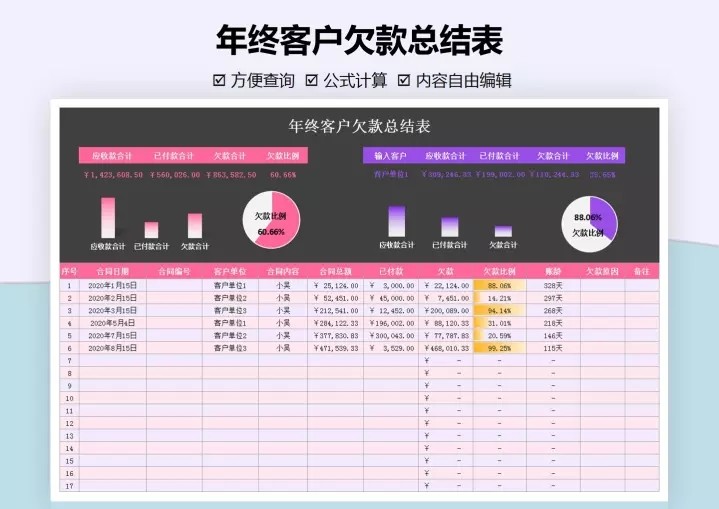719x509 pixels.
Task: Click the pink 应收款合计 bar
Action: tap(108, 218)
